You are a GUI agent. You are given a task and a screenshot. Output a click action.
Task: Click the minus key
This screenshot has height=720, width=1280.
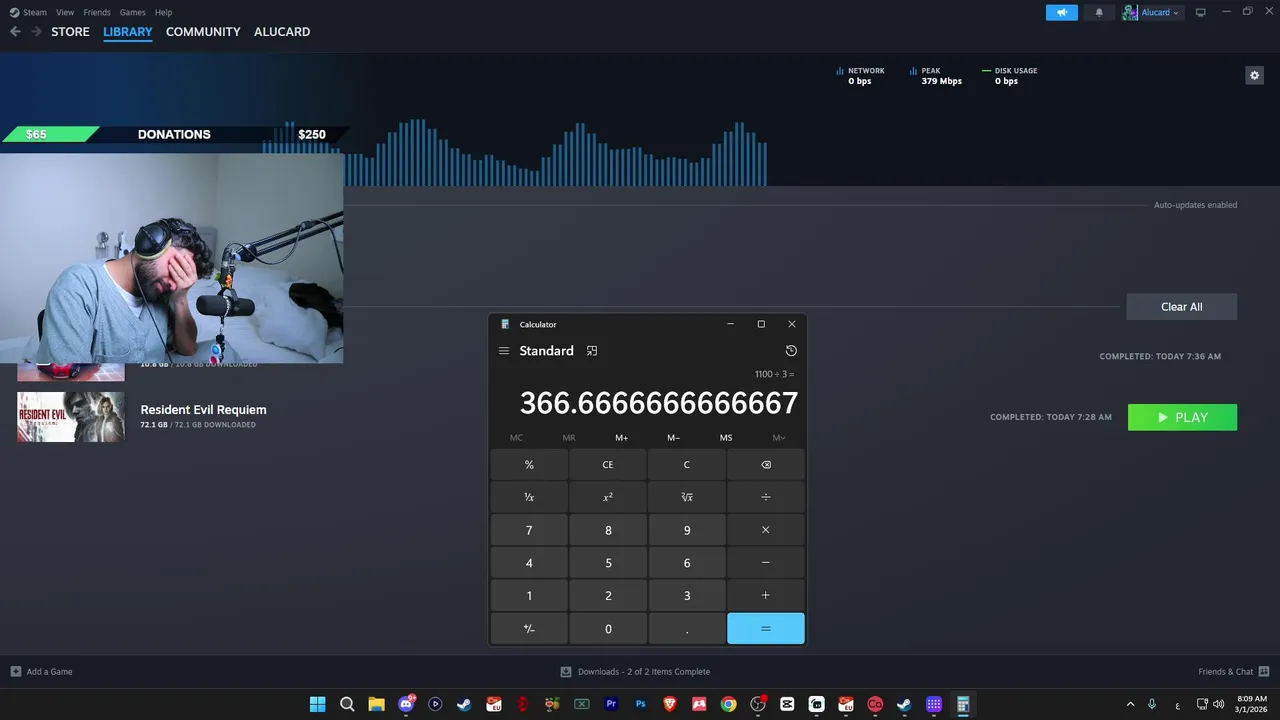[766, 563]
